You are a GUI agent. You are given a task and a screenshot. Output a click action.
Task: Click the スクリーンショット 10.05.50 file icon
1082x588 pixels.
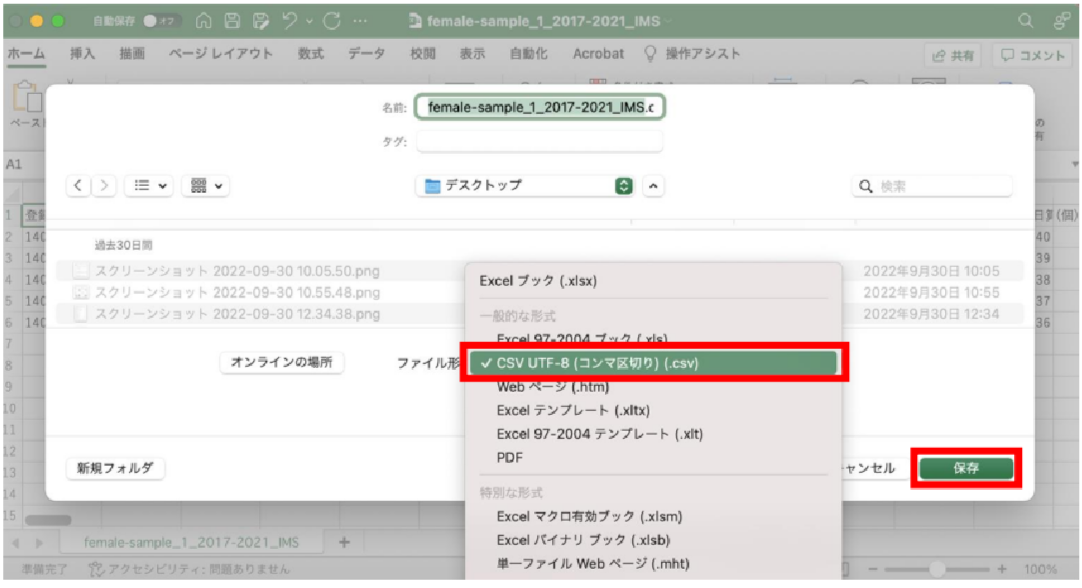click(81, 271)
